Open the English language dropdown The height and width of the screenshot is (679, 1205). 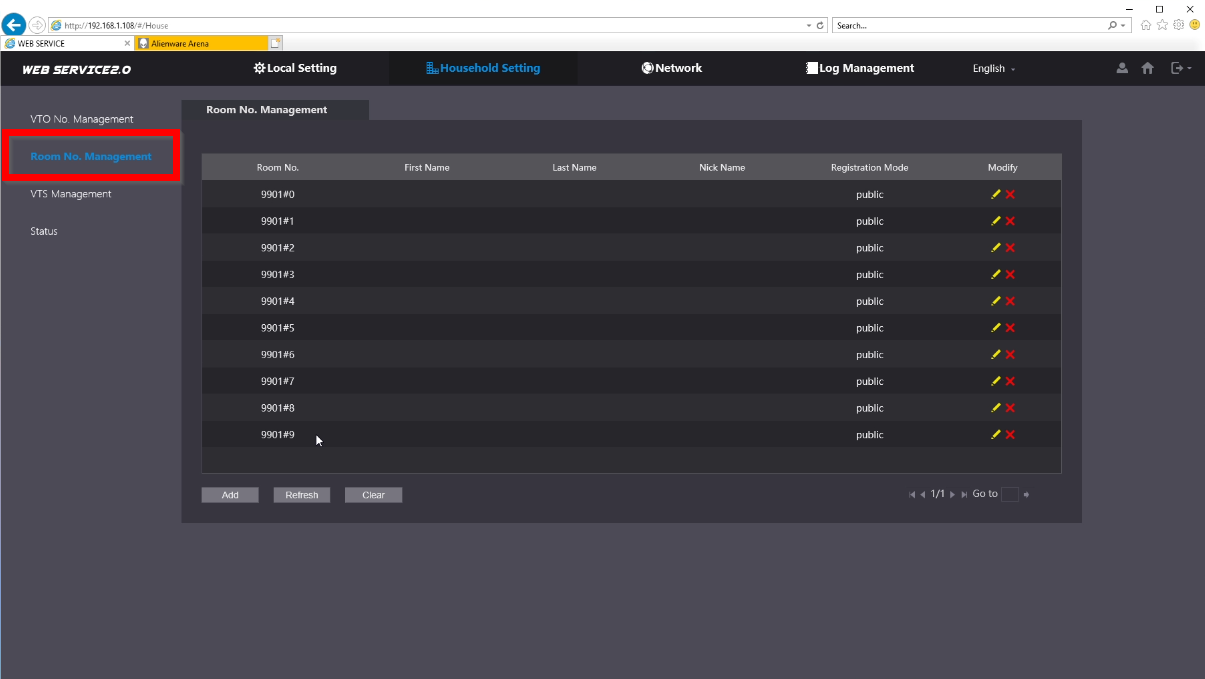pos(993,69)
